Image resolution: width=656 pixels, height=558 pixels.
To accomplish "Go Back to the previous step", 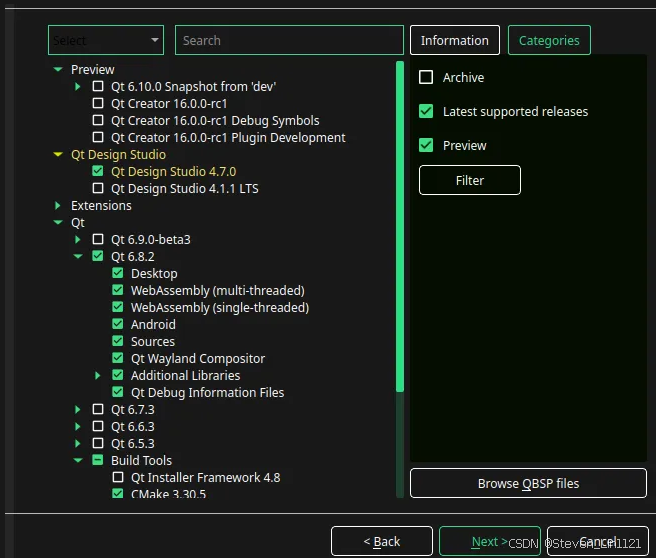I will coord(382,541).
